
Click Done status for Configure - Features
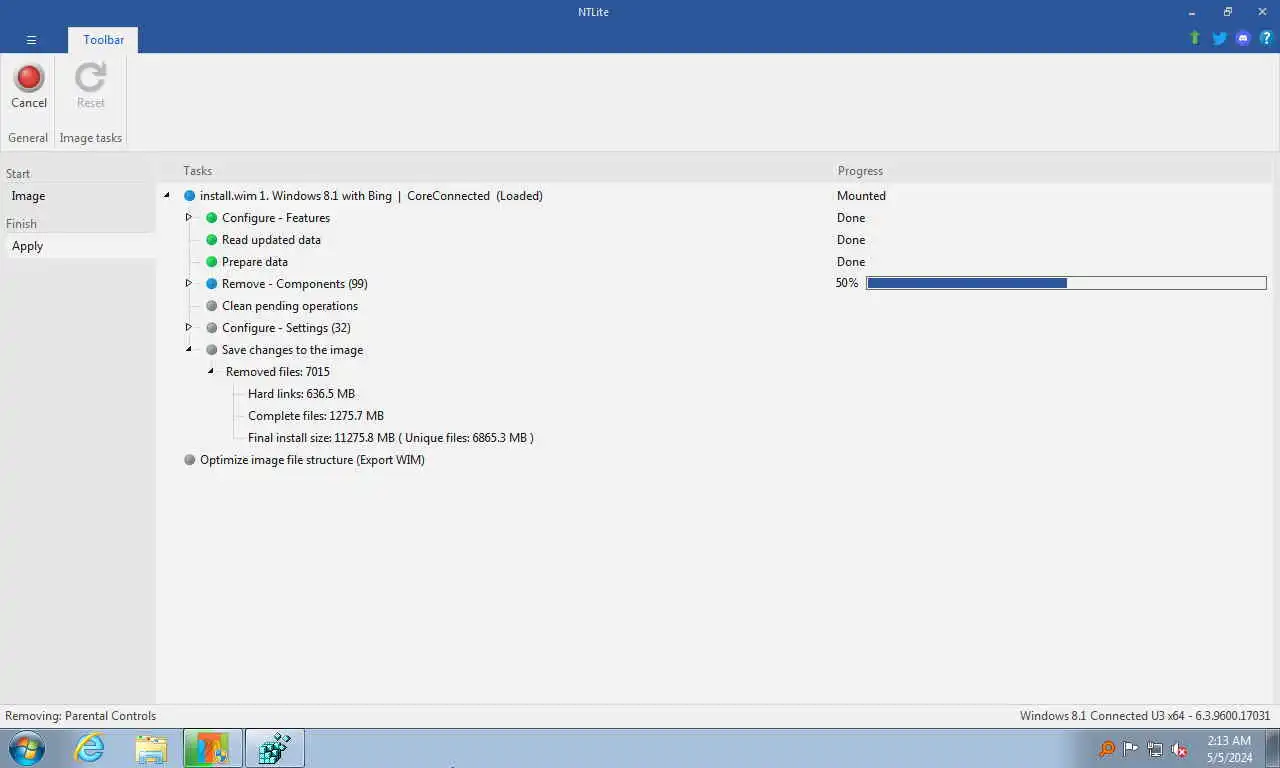coord(851,218)
